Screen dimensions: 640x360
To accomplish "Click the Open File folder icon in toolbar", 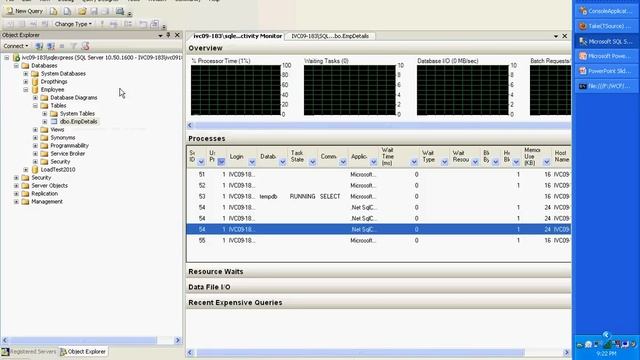I will [82, 11].
